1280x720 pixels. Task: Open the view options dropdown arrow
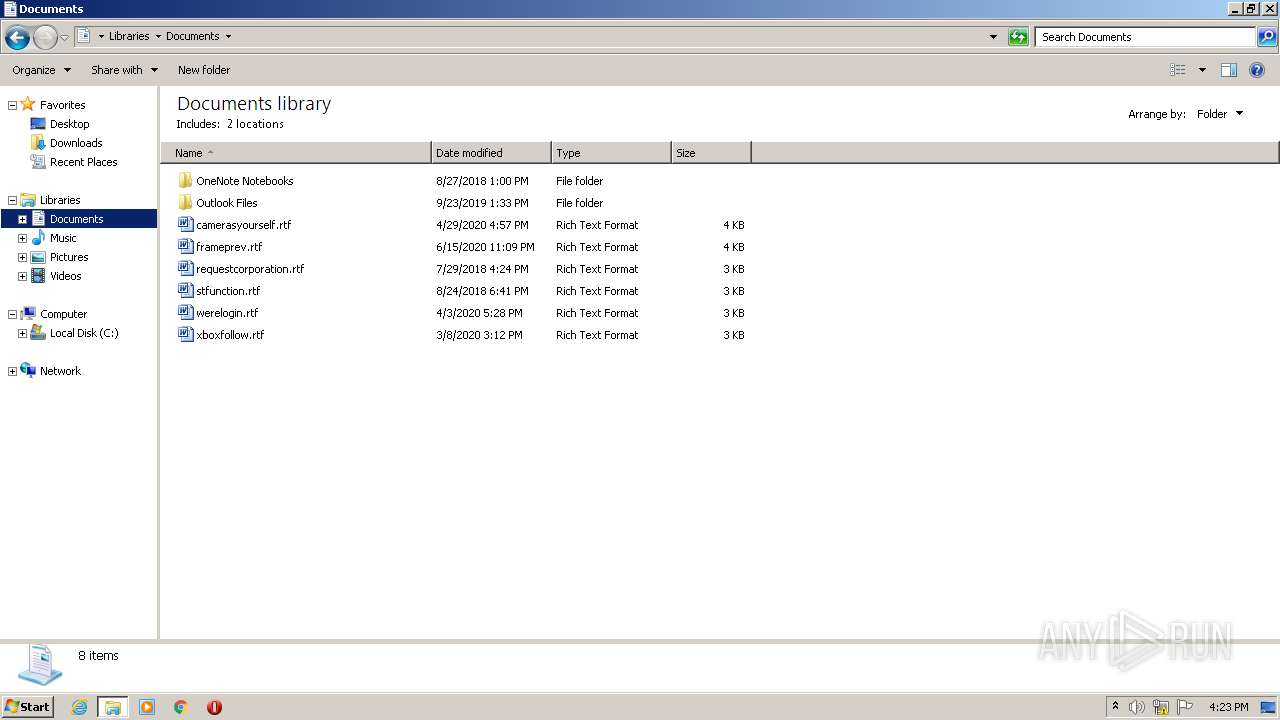(1202, 70)
